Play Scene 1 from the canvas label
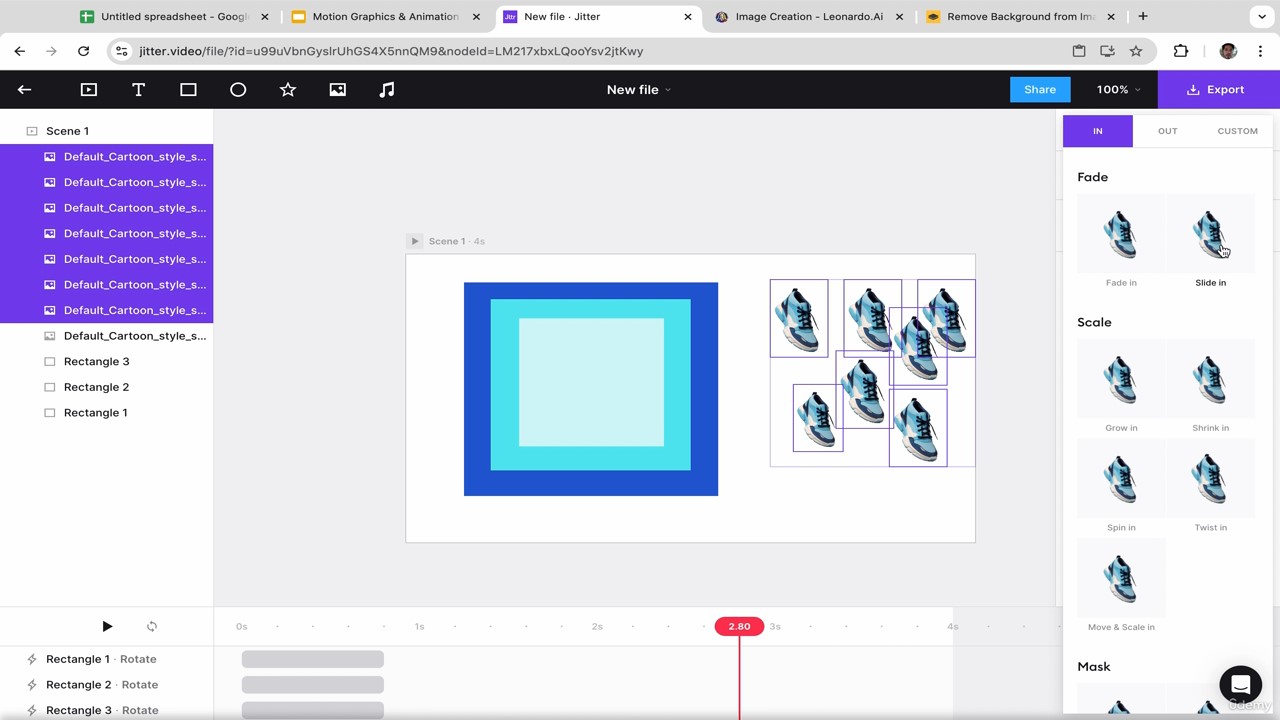Viewport: 1280px width, 720px height. tap(414, 241)
